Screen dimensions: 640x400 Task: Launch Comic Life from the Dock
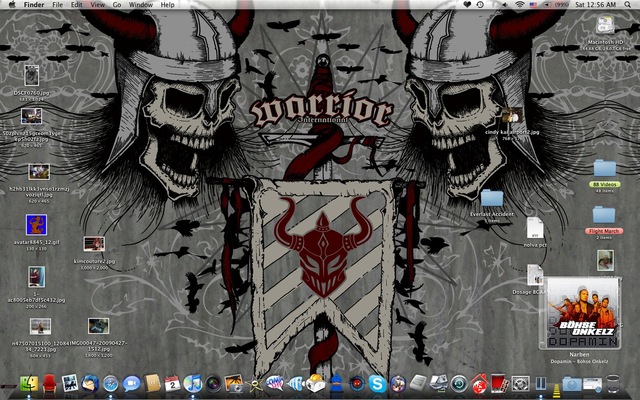tap(275, 383)
